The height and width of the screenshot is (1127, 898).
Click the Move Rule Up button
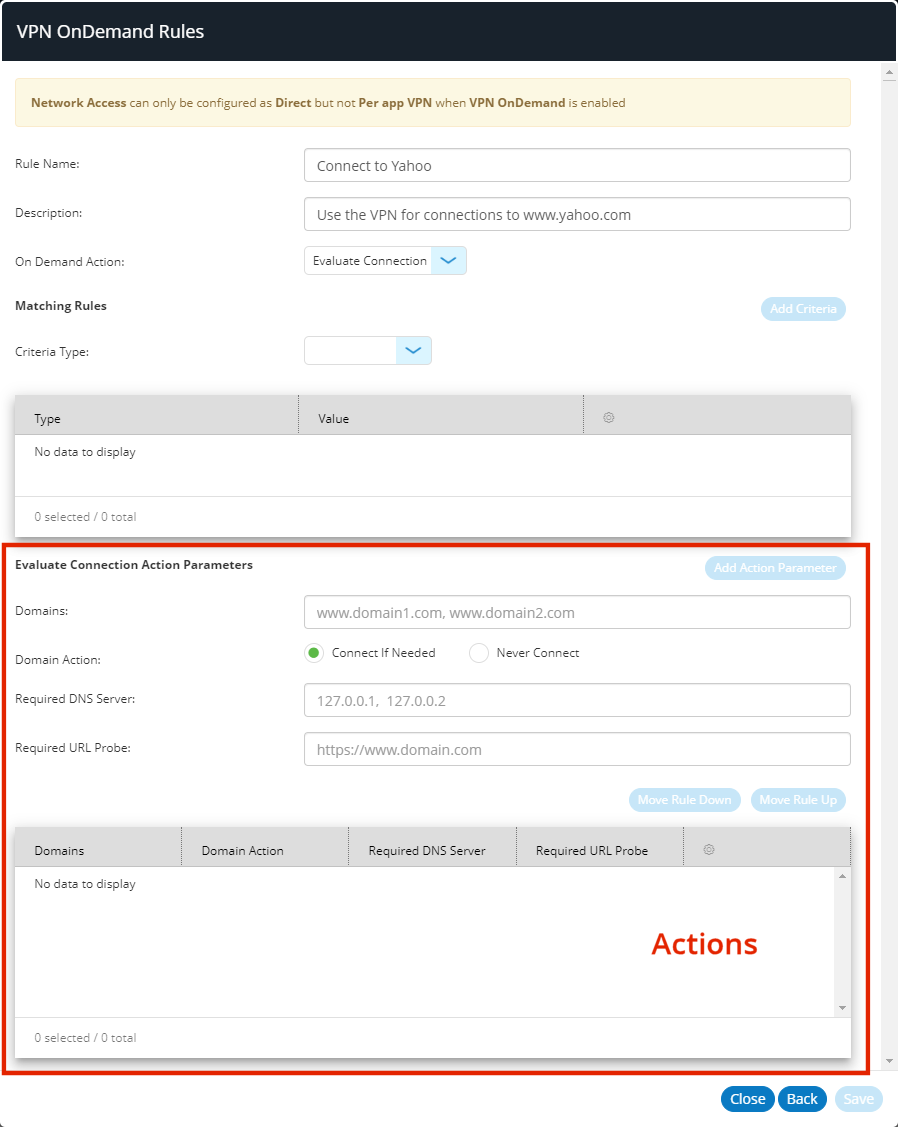coord(797,800)
